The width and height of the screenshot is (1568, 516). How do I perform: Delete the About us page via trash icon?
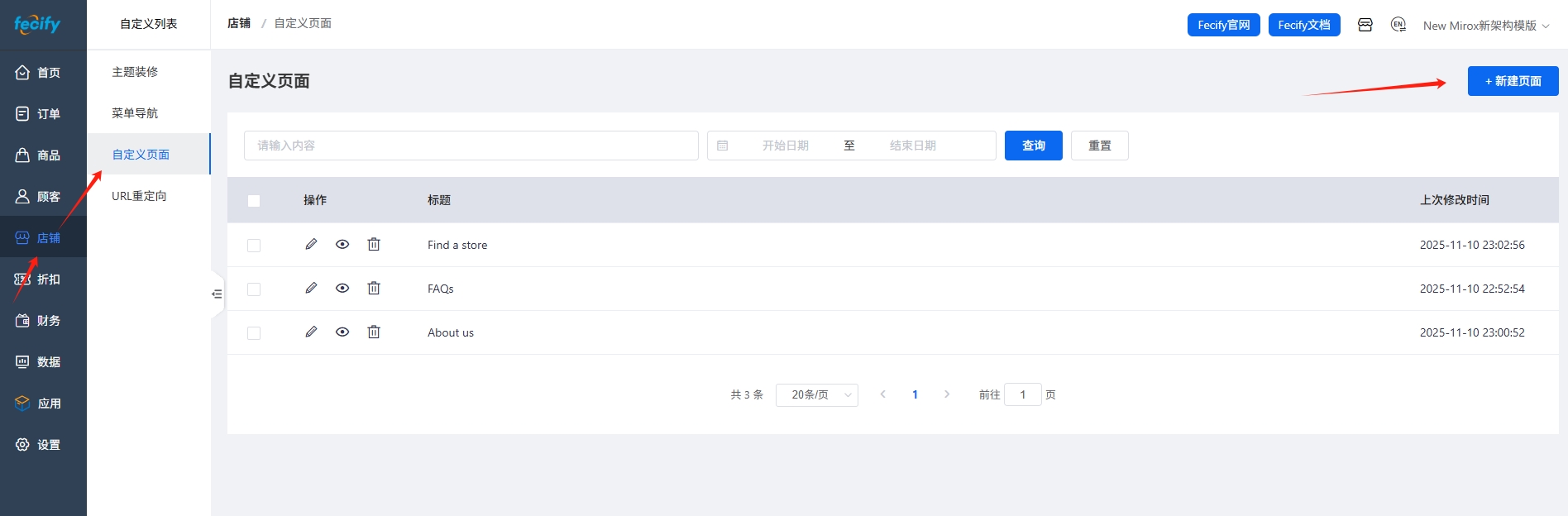(x=374, y=332)
